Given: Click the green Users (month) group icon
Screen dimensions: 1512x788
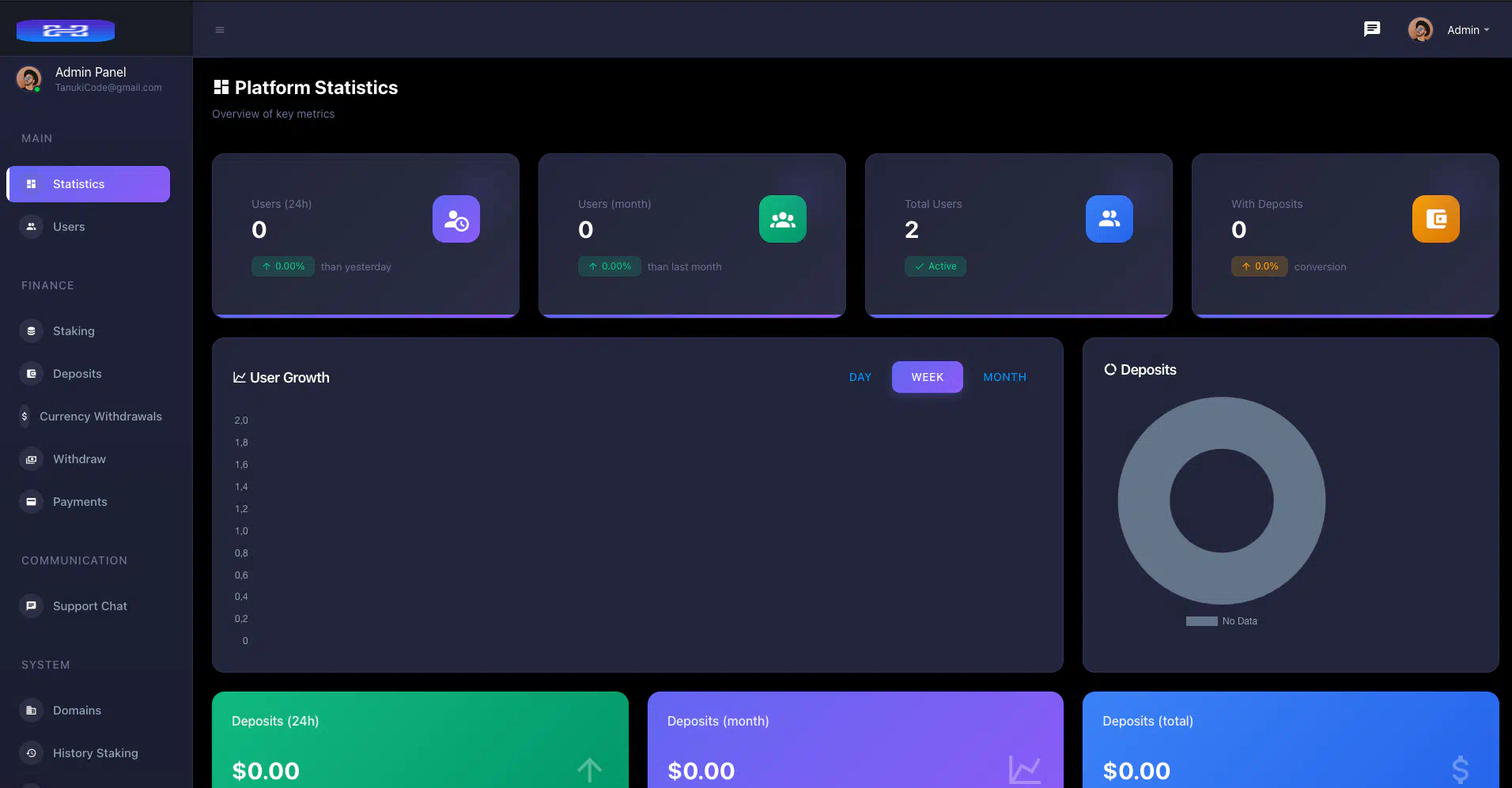Looking at the screenshot, I should (782, 219).
